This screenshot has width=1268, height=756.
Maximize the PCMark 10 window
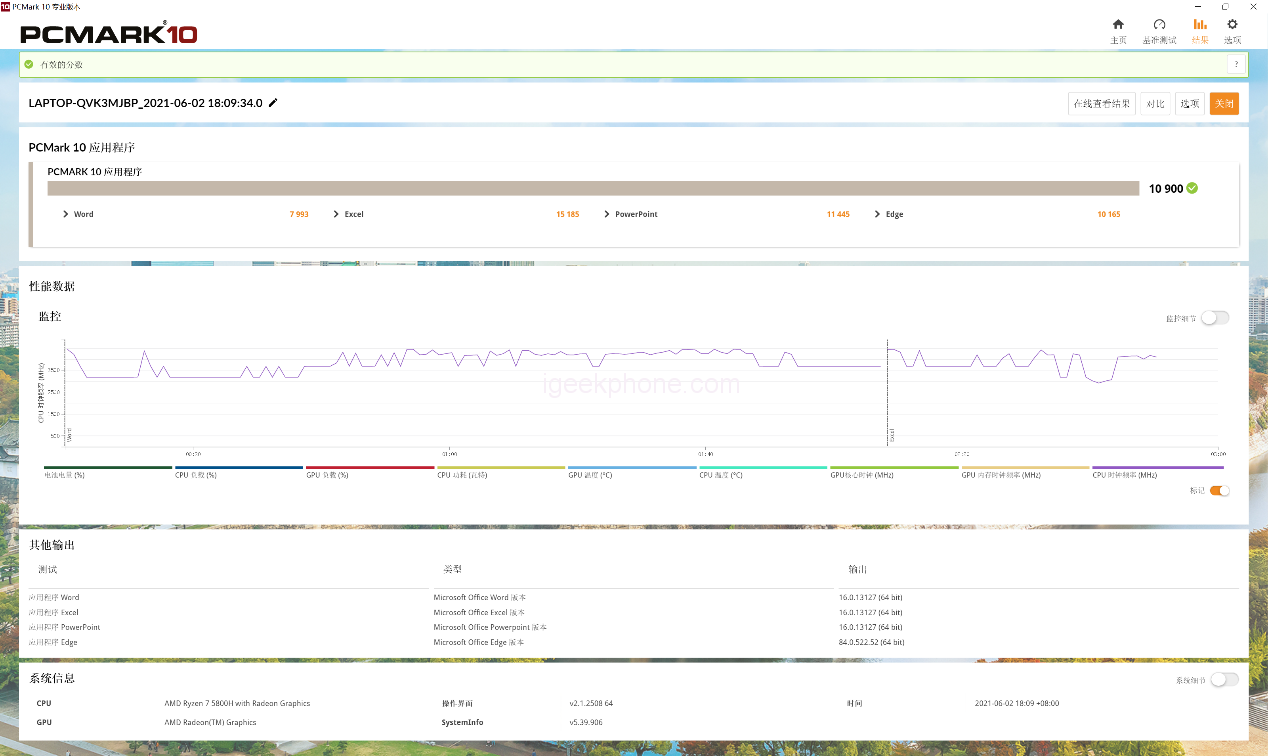[x=1225, y=6]
